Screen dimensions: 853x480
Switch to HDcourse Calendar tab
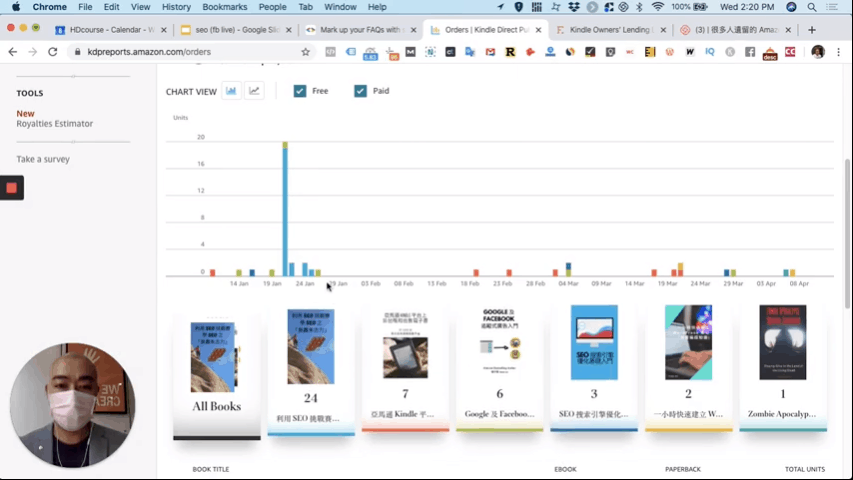[112, 30]
